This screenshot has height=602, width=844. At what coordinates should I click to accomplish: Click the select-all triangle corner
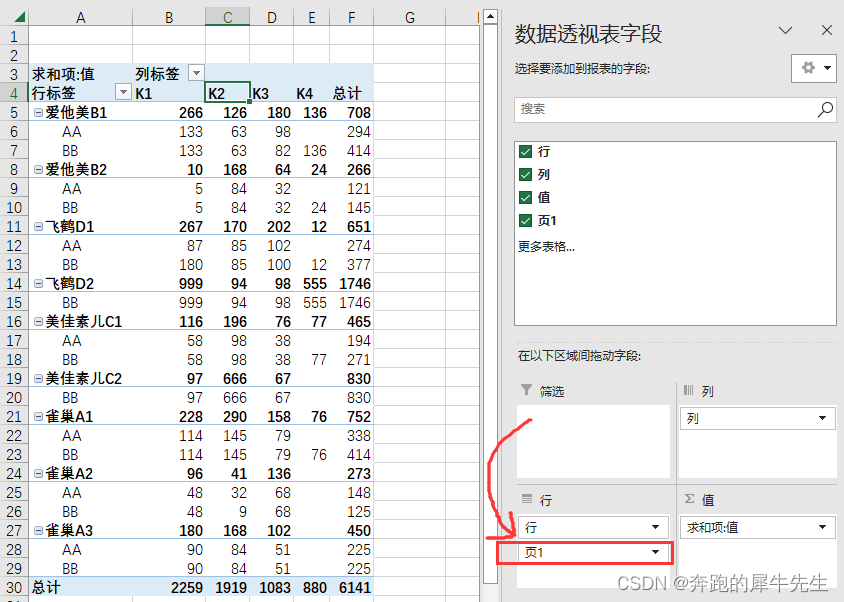19,17
